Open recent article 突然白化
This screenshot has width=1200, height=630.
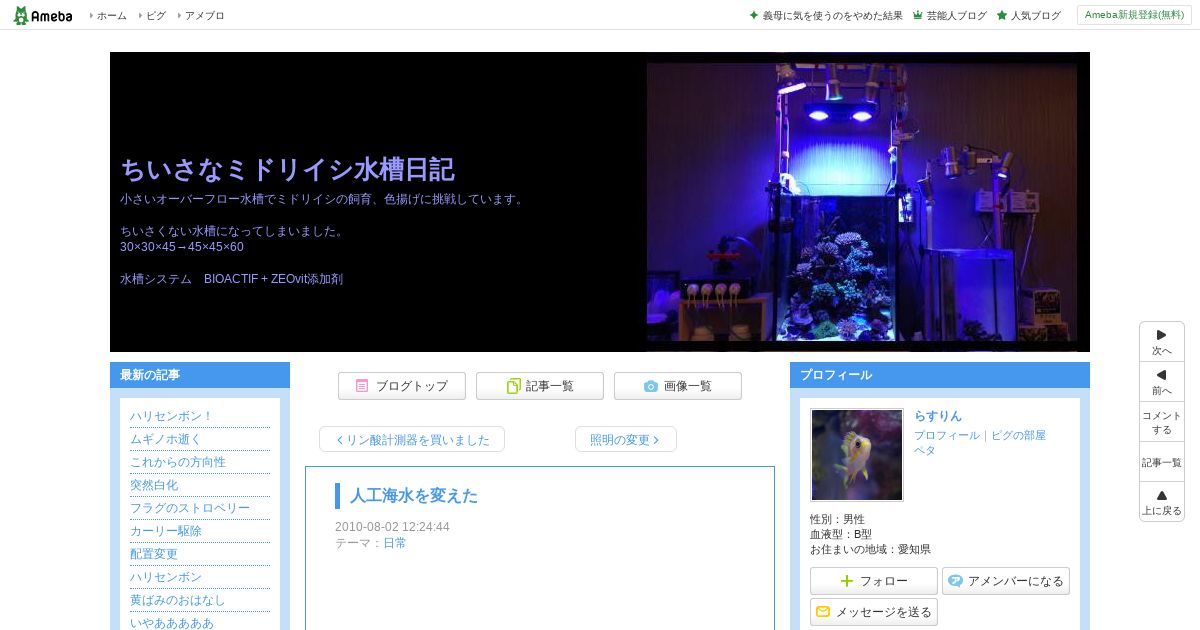pos(153,485)
